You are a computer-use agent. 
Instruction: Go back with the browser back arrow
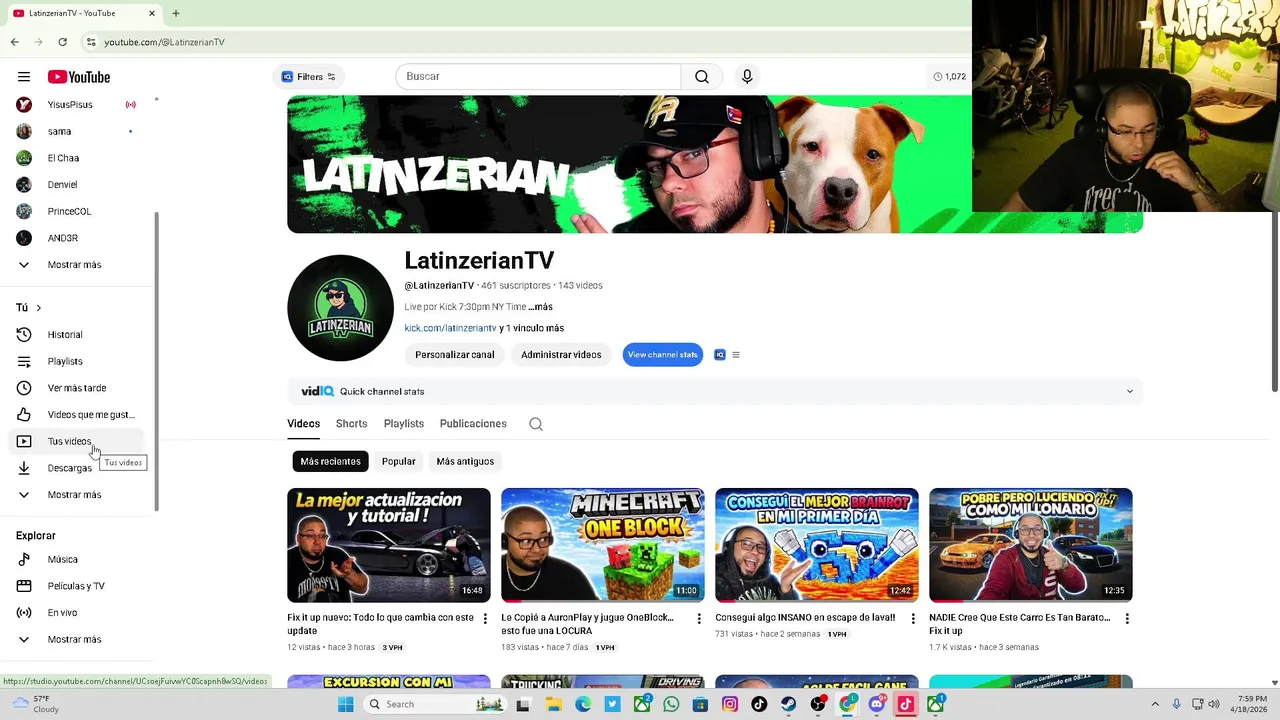(x=15, y=42)
